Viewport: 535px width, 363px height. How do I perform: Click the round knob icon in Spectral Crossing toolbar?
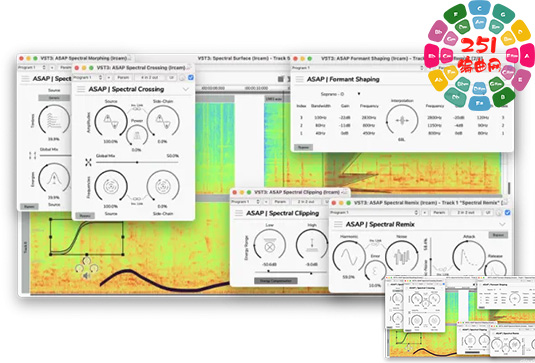[183, 78]
